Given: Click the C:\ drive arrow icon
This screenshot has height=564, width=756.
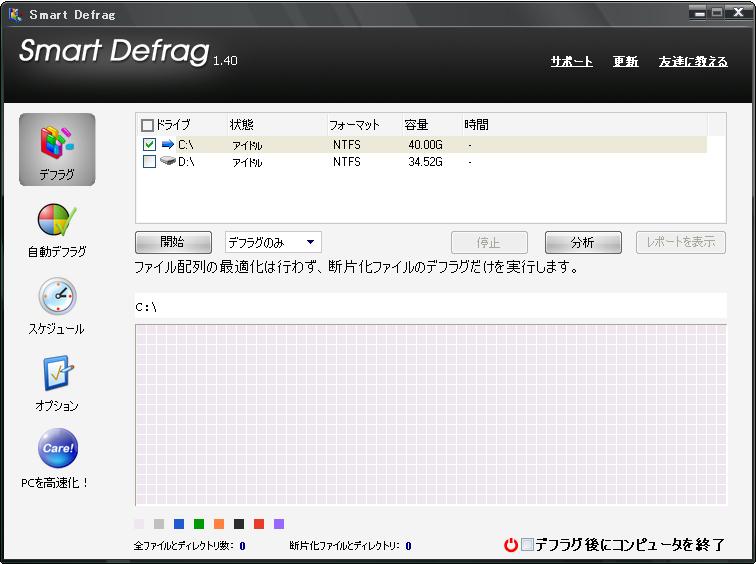Looking at the screenshot, I should pos(167,144).
